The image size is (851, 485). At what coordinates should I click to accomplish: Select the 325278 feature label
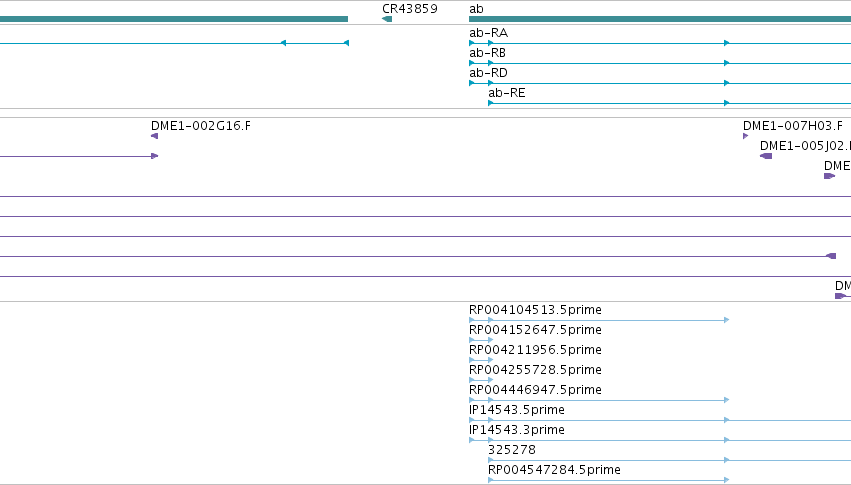pos(512,450)
